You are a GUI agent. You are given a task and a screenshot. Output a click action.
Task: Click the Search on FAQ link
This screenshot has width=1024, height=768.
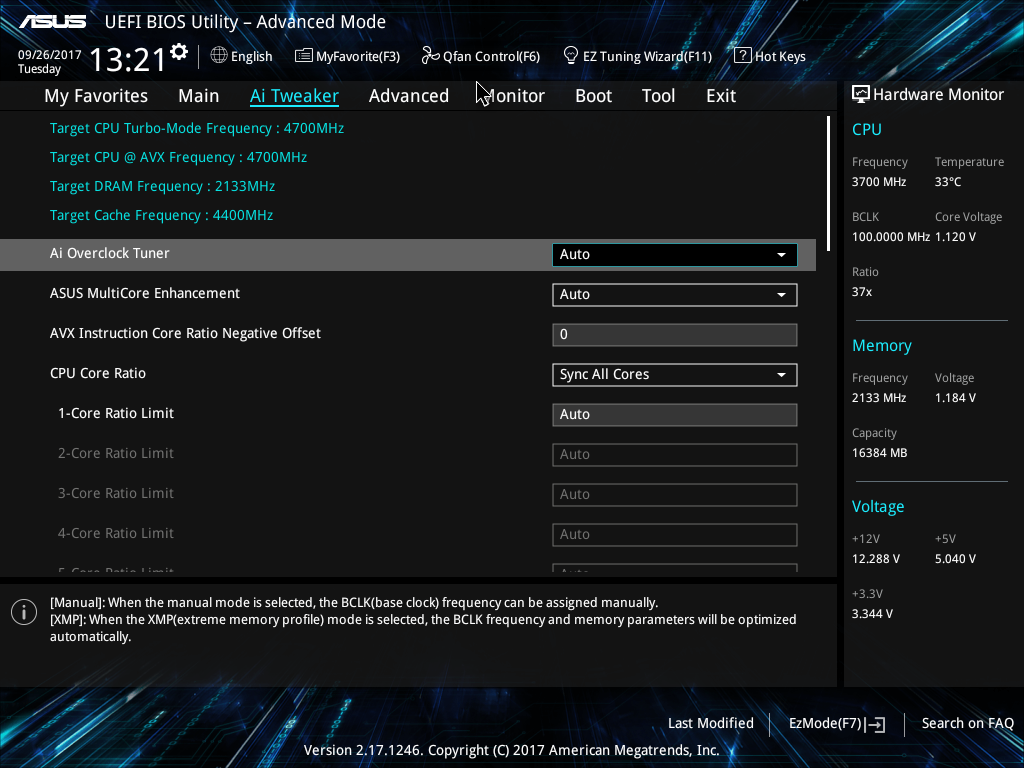[967, 723]
